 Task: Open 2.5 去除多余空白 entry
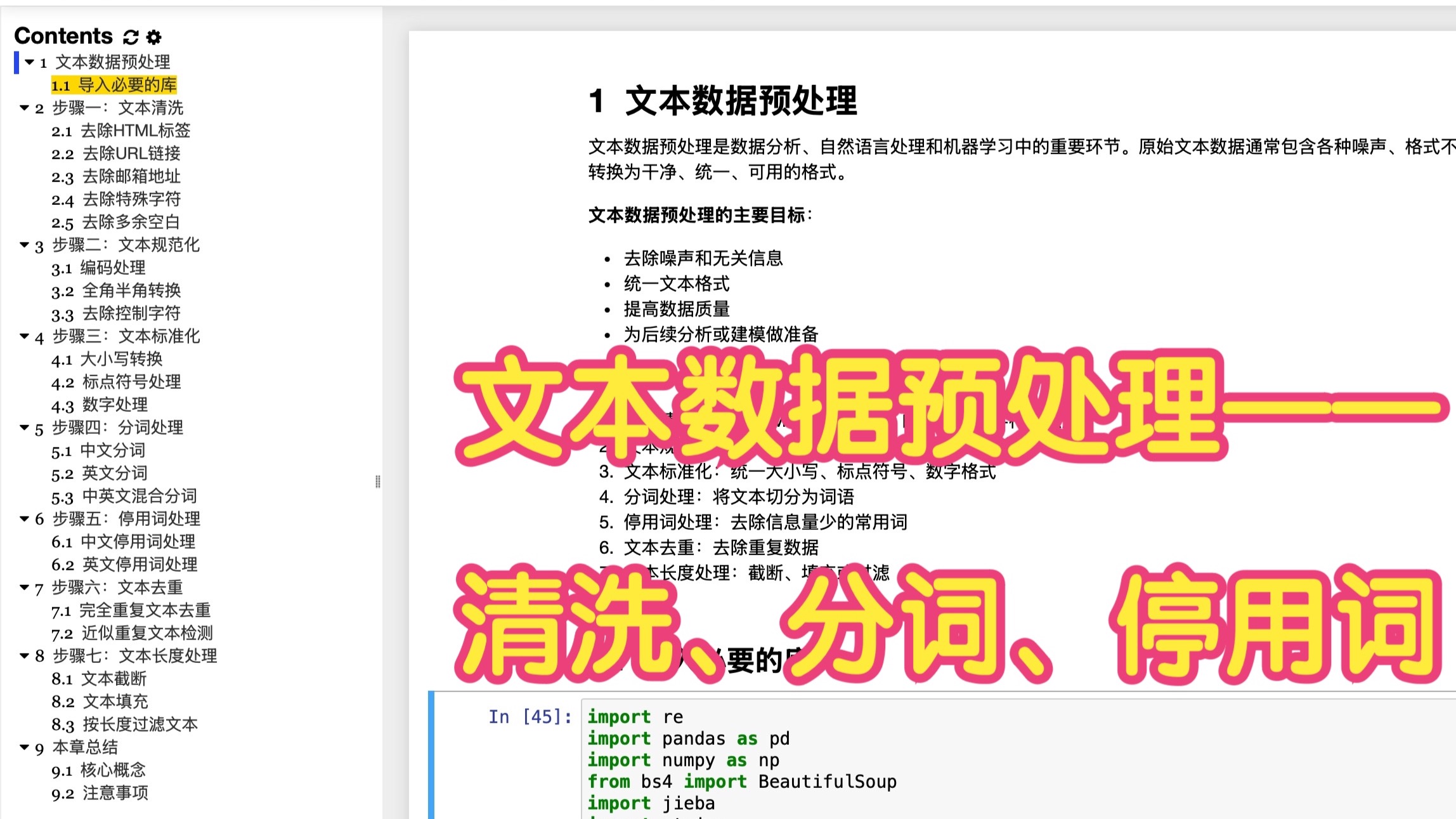115,222
